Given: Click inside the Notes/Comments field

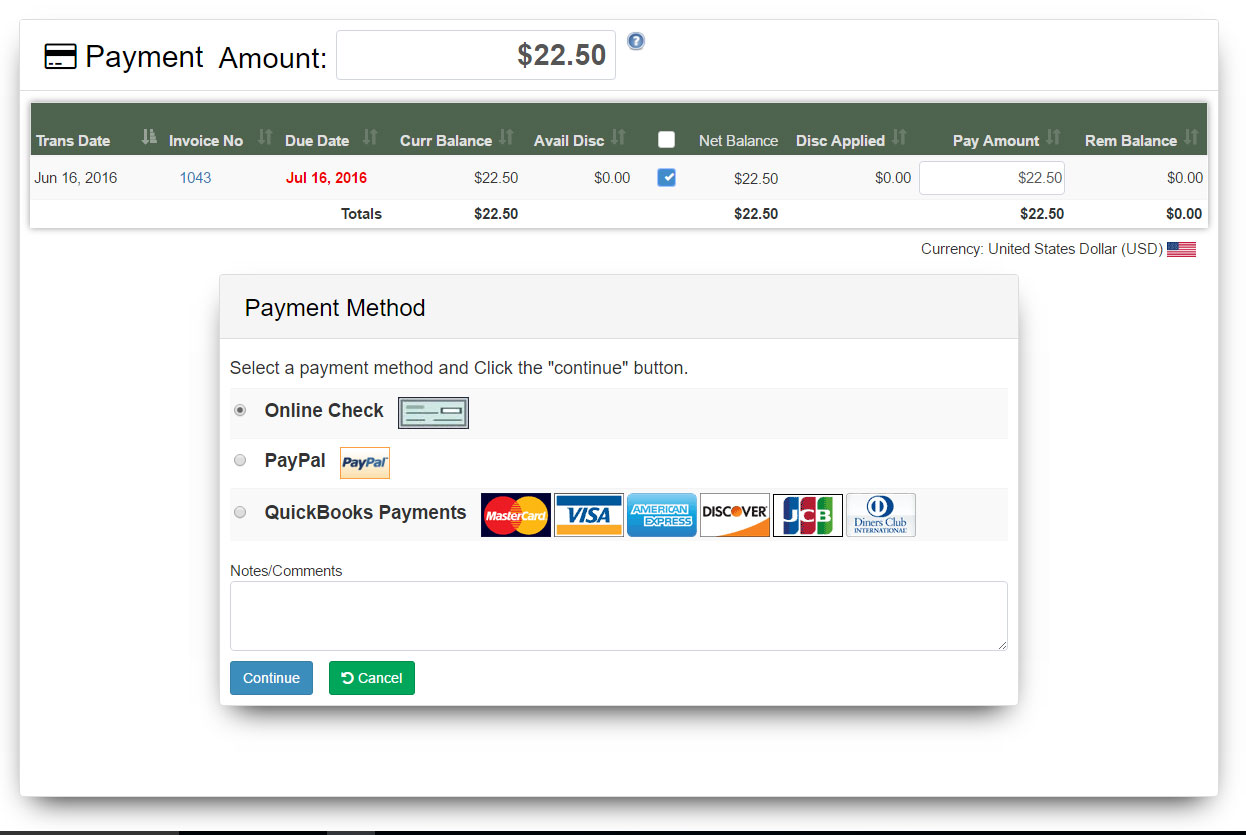Looking at the screenshot, I should pyautogui.click(x=618, y=615).
